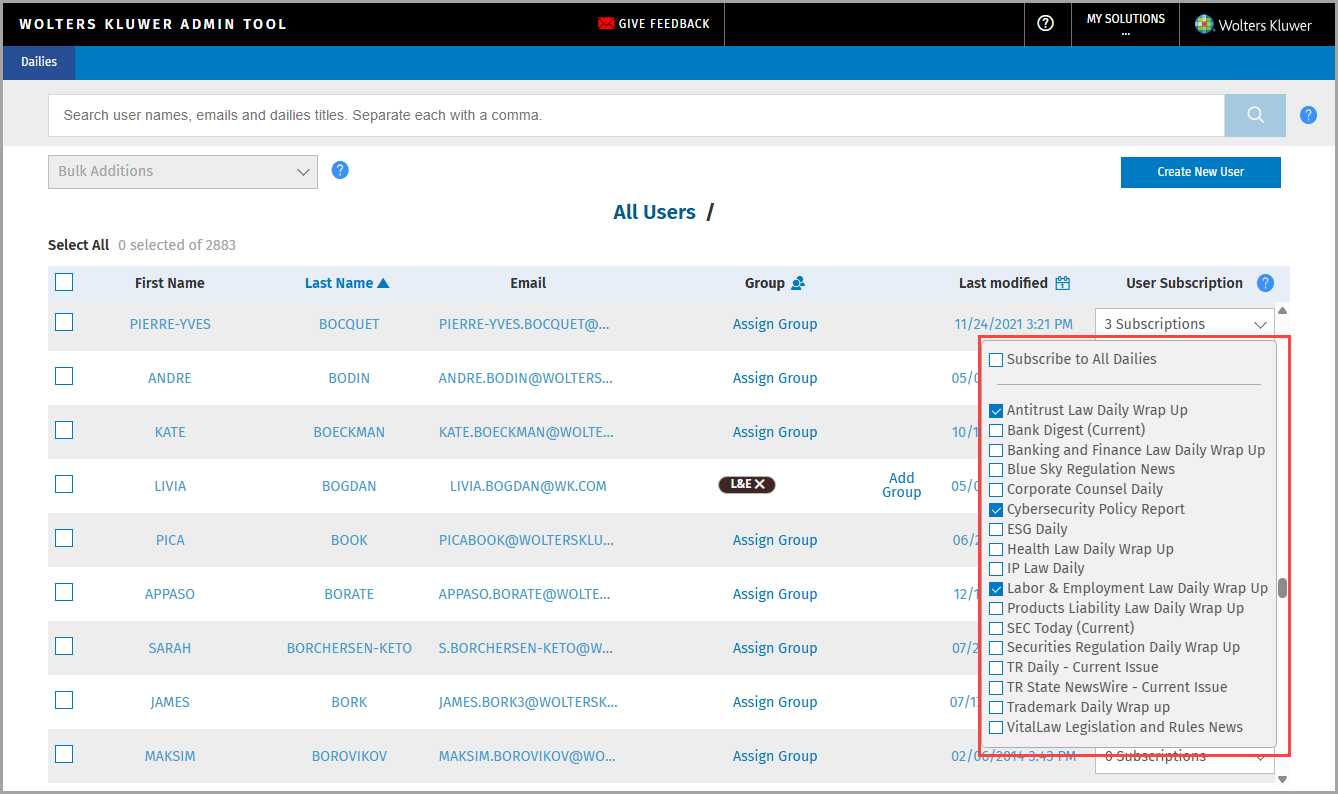Assign Group for Maksim Borovikov

pyautogui.click(x=775, y=756)
